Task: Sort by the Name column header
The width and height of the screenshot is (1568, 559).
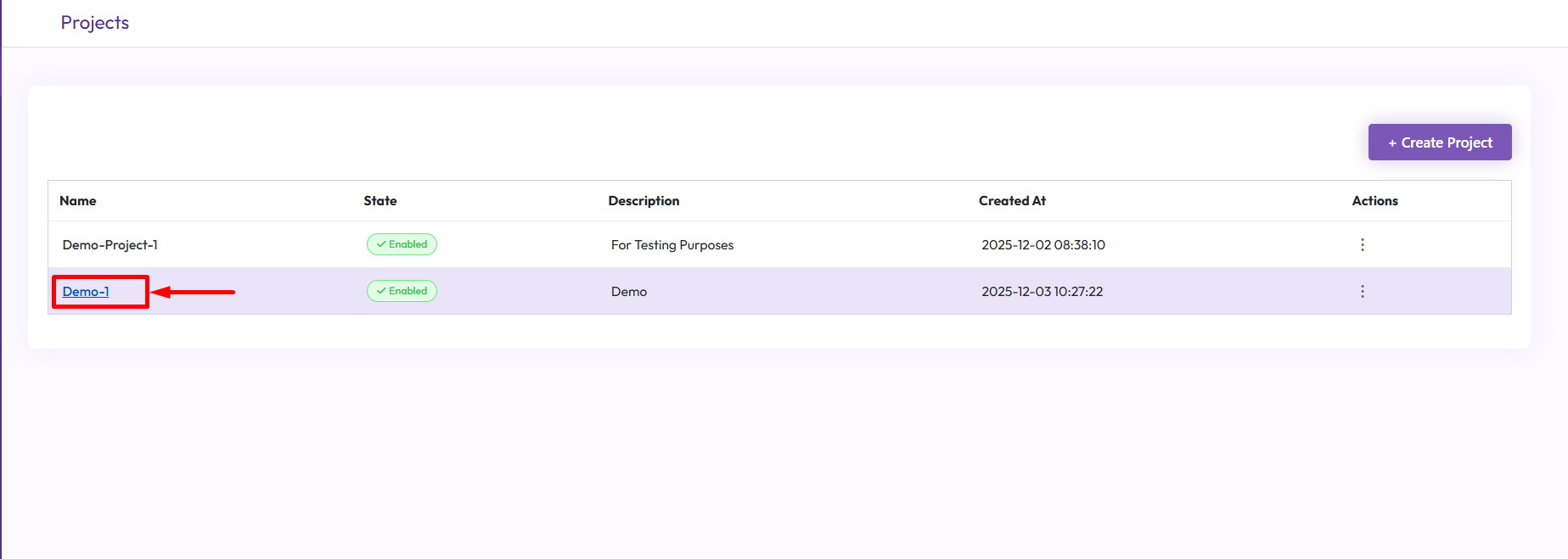Action: [78, 201]
